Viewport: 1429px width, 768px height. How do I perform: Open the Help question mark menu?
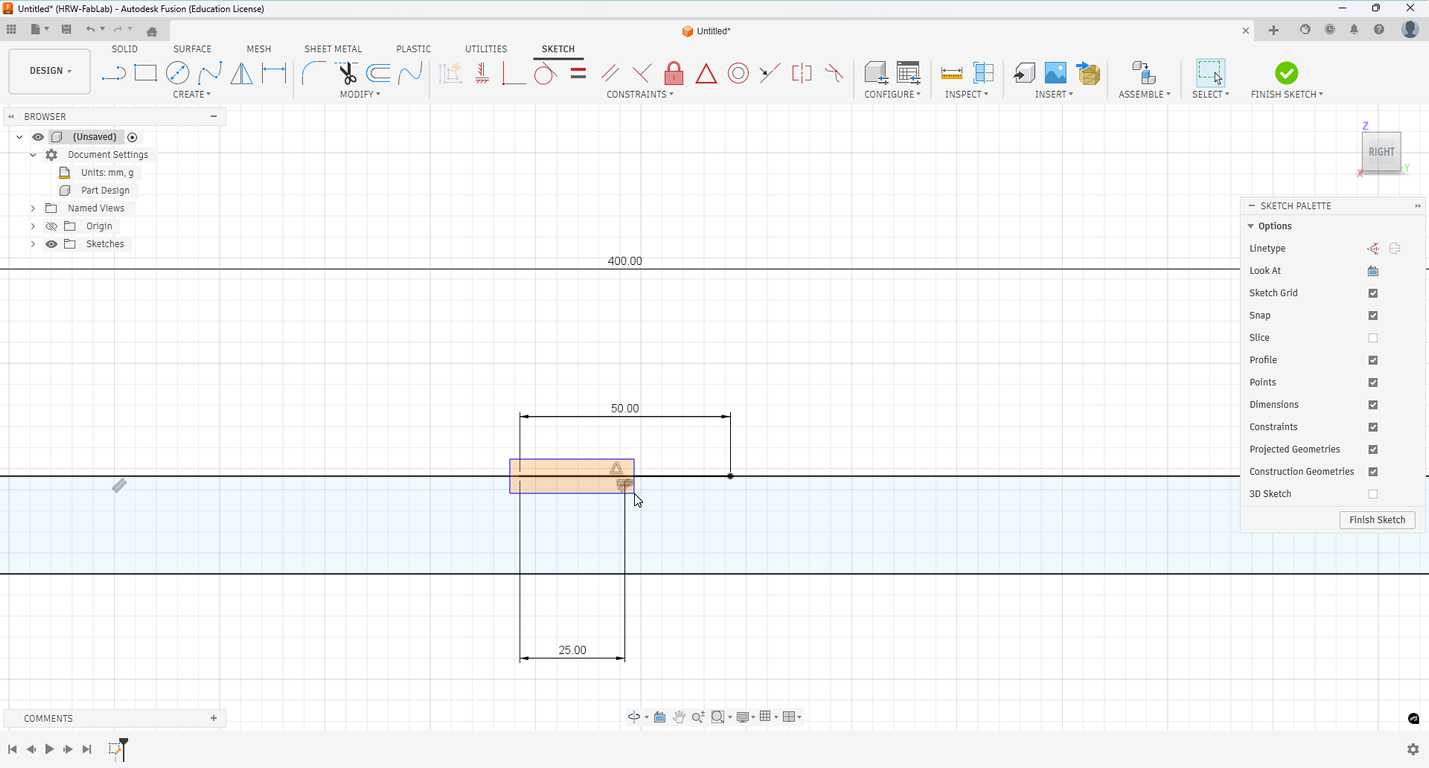coord(1380,30)
